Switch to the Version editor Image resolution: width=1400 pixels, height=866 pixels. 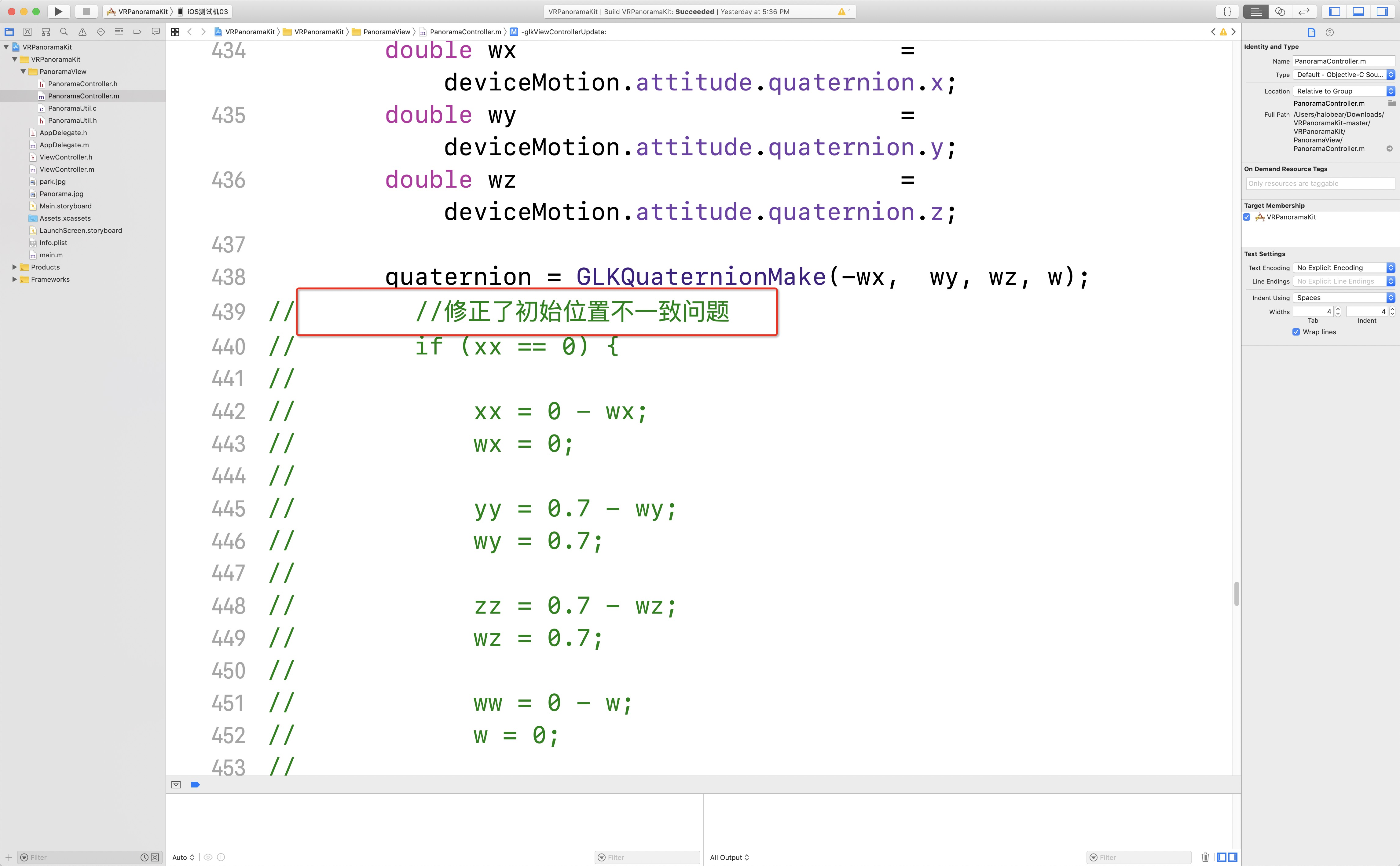click(1304, 11)
